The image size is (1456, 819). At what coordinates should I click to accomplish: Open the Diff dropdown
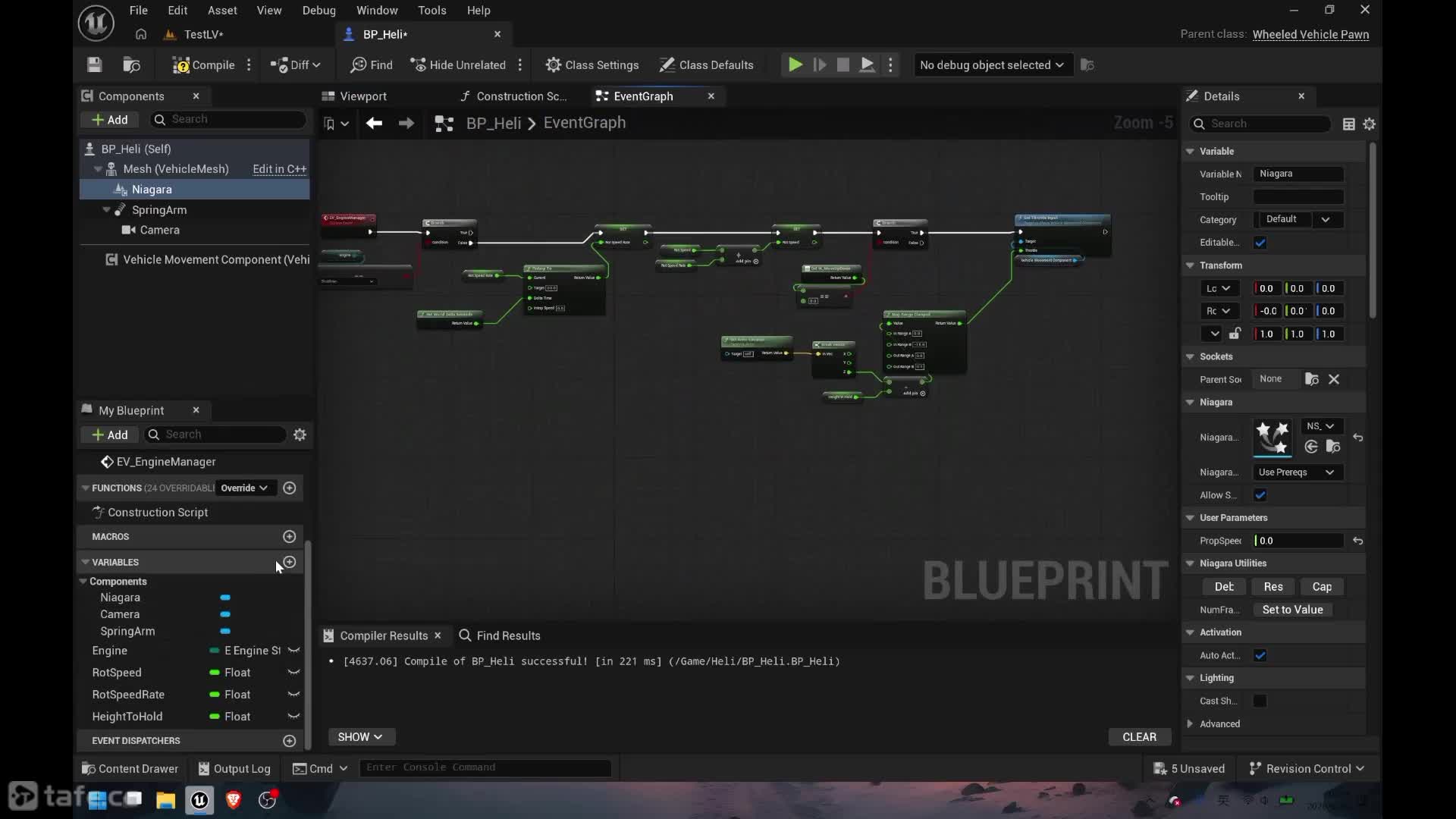[x=296, y=65]
